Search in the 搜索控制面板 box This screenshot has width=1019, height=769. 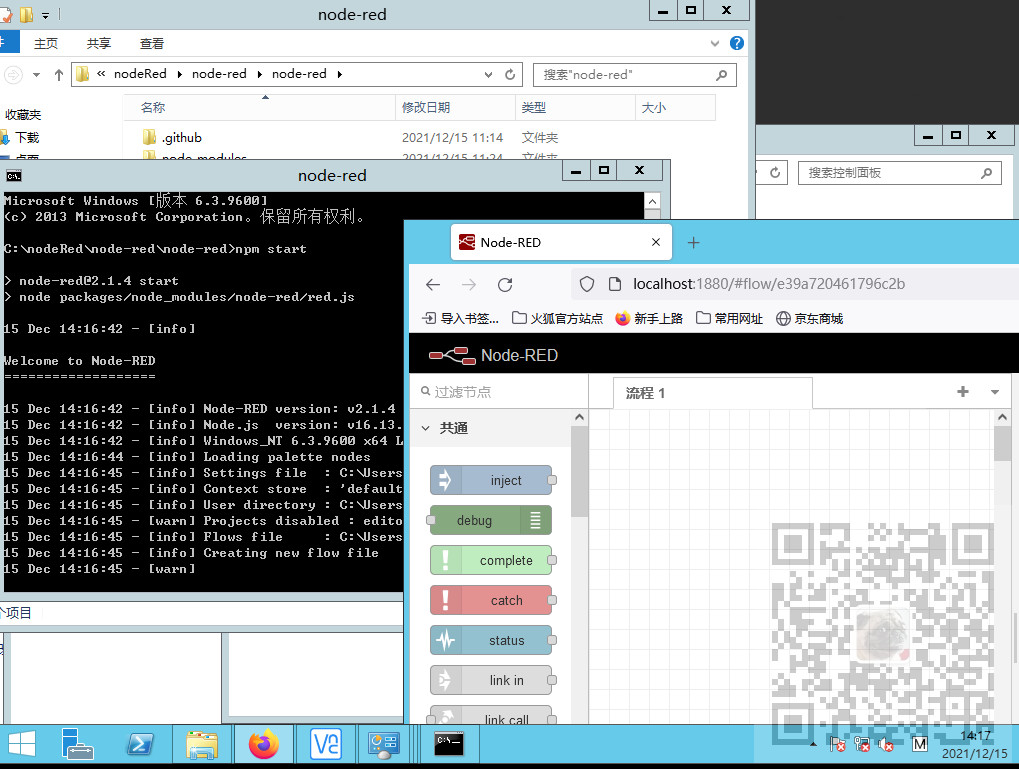[x=899, y=173]
